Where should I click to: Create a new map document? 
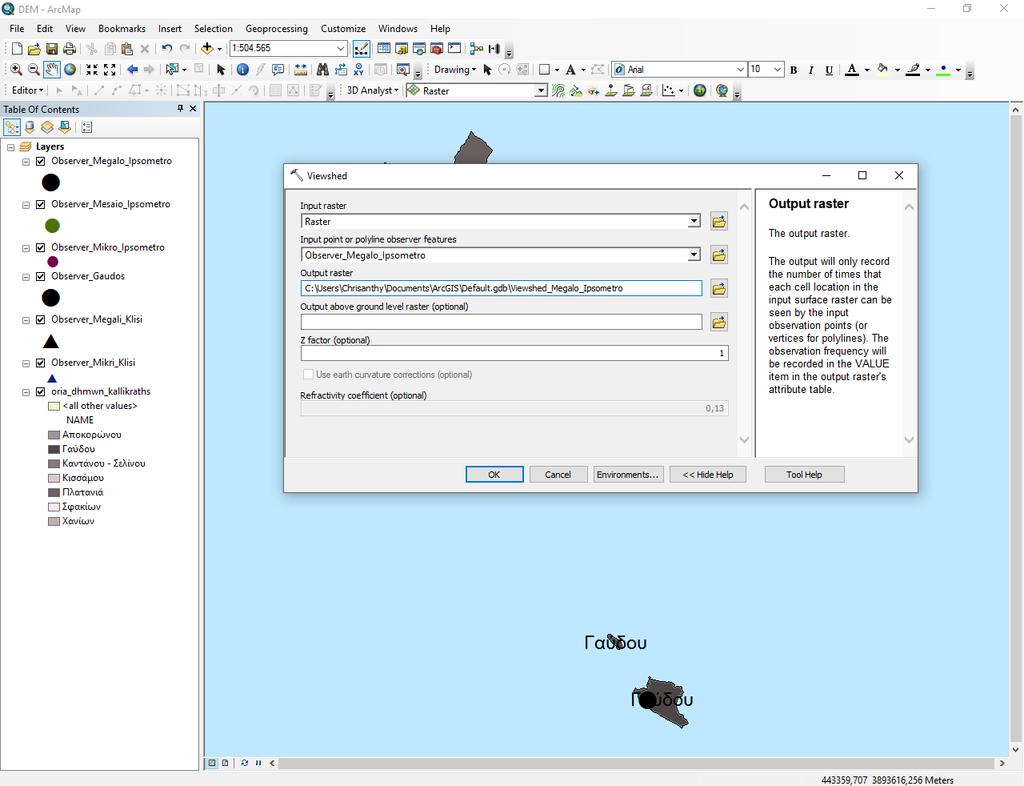pyautogui.click(x=17, y=48)
